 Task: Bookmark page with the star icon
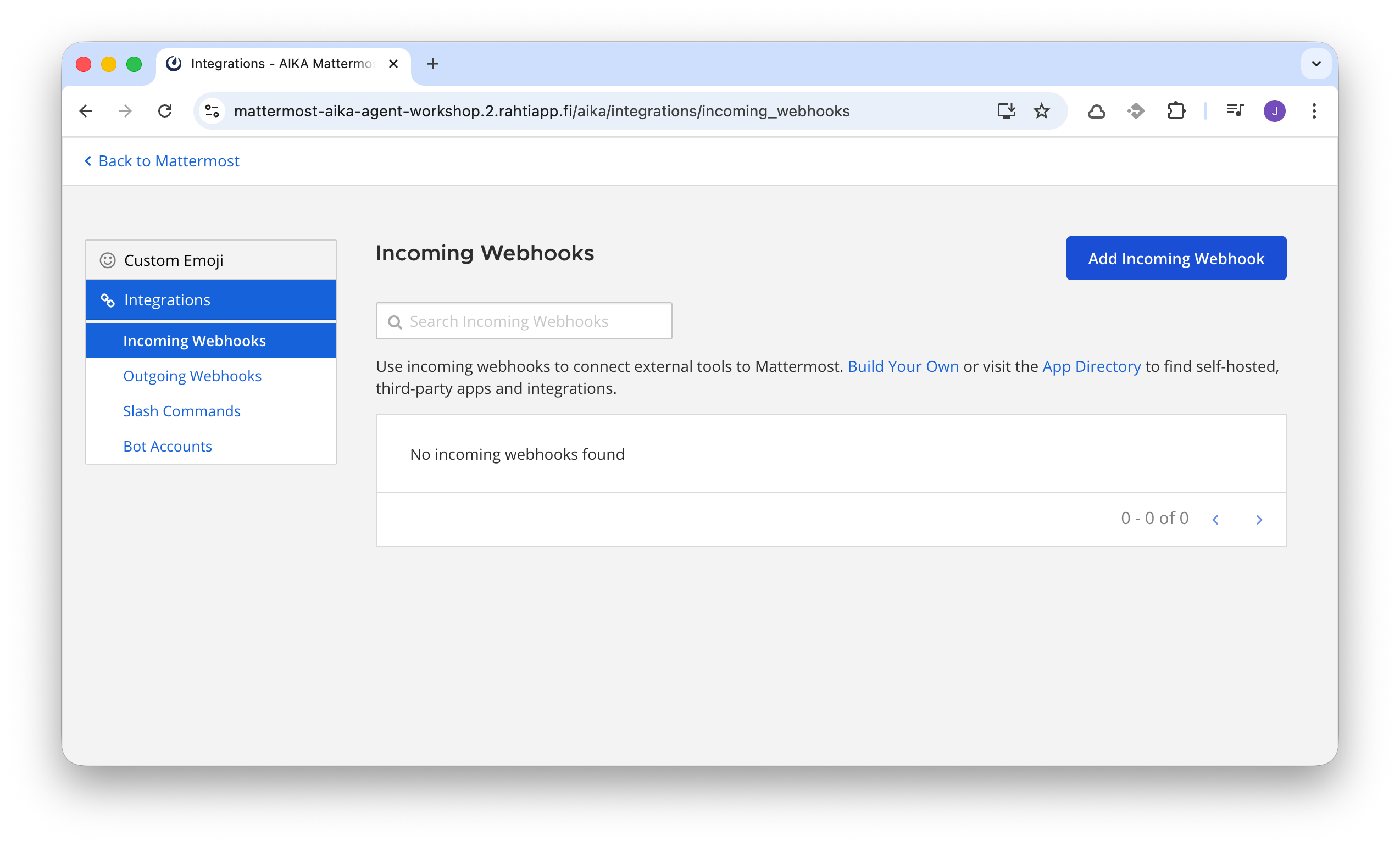[1041, 111]
